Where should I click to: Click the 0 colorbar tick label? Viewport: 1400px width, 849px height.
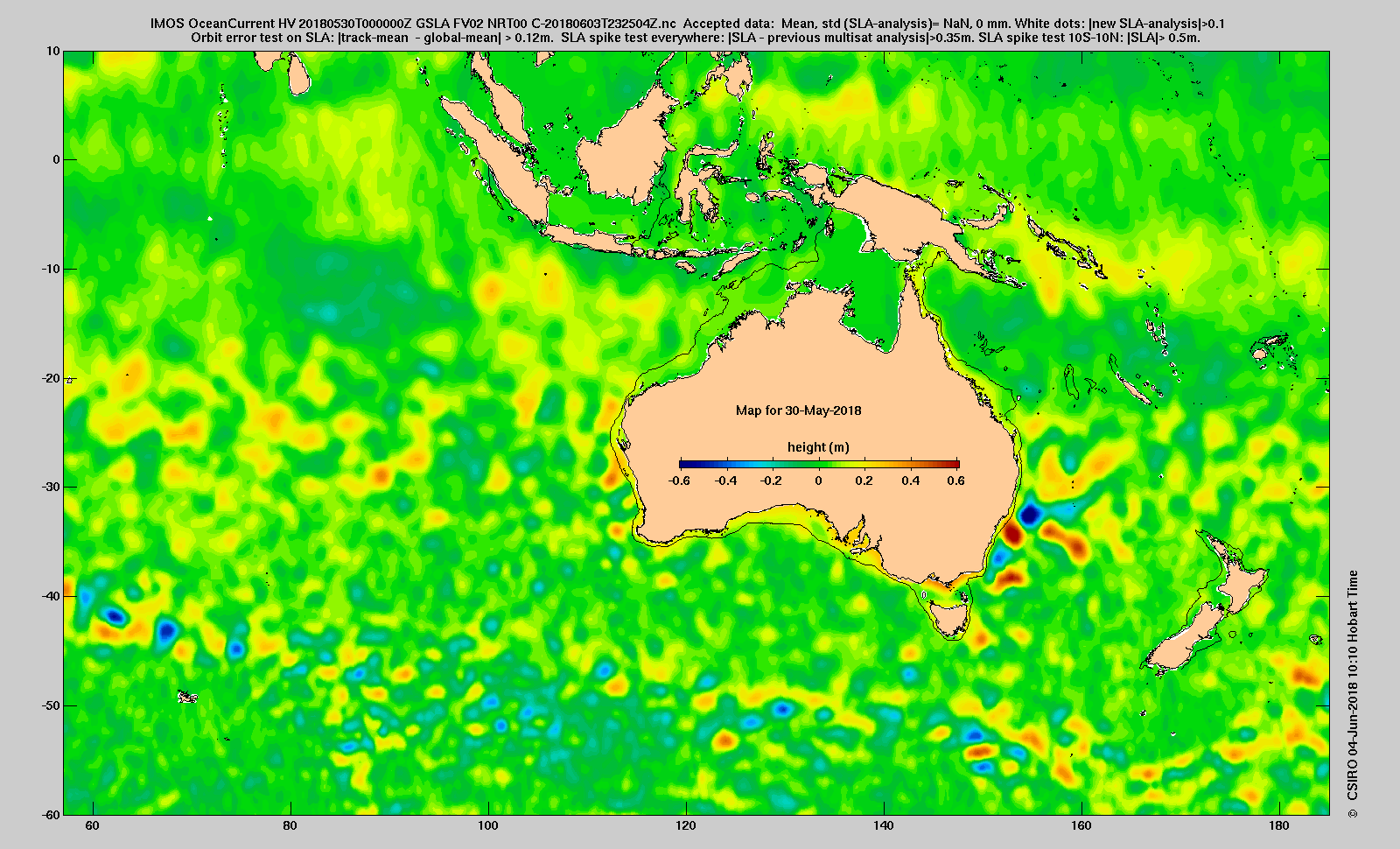click(819, 481)
